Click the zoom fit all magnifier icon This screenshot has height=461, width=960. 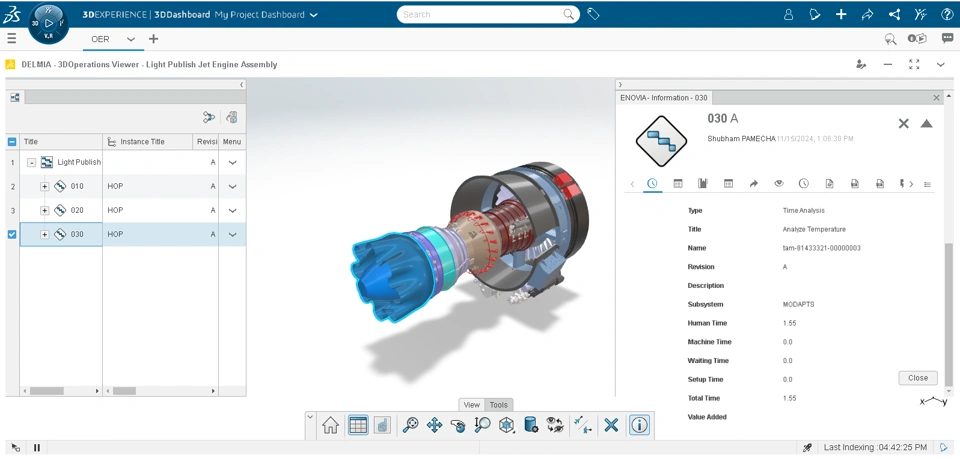(x=410, y=425)
